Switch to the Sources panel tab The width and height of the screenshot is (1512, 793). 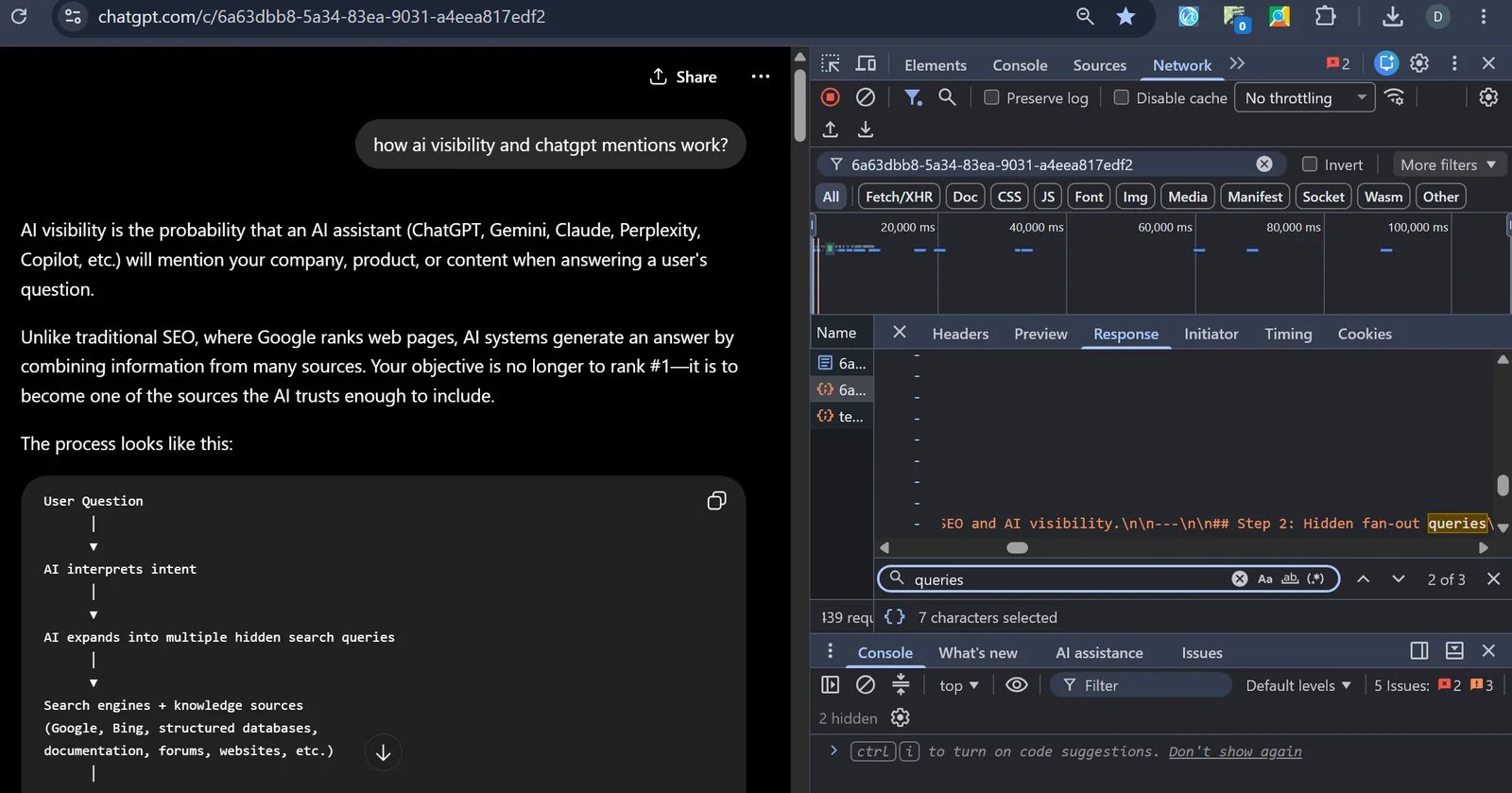[x=1100, y=65]
